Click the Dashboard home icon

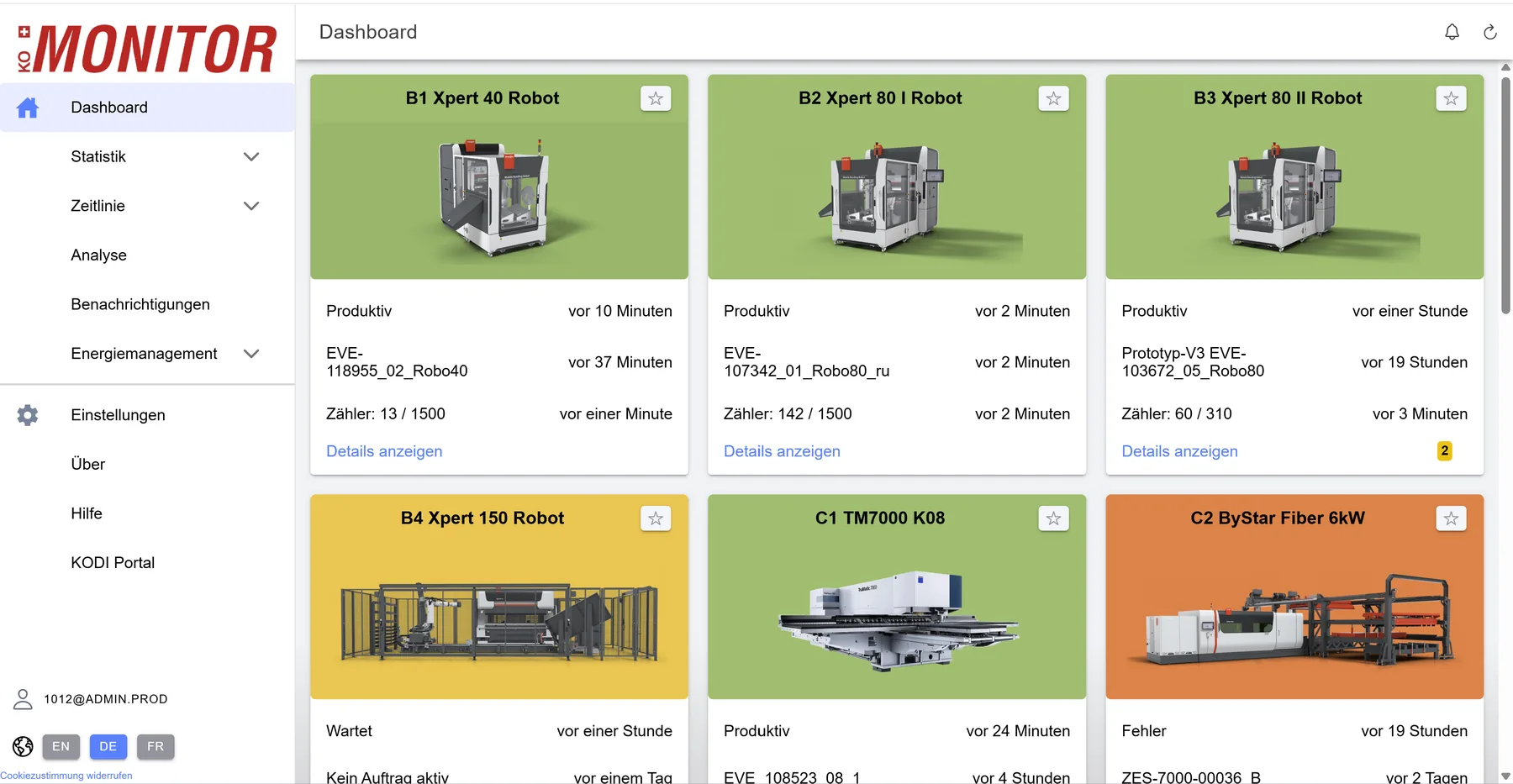pyautogui.click(x=28, y=108)
